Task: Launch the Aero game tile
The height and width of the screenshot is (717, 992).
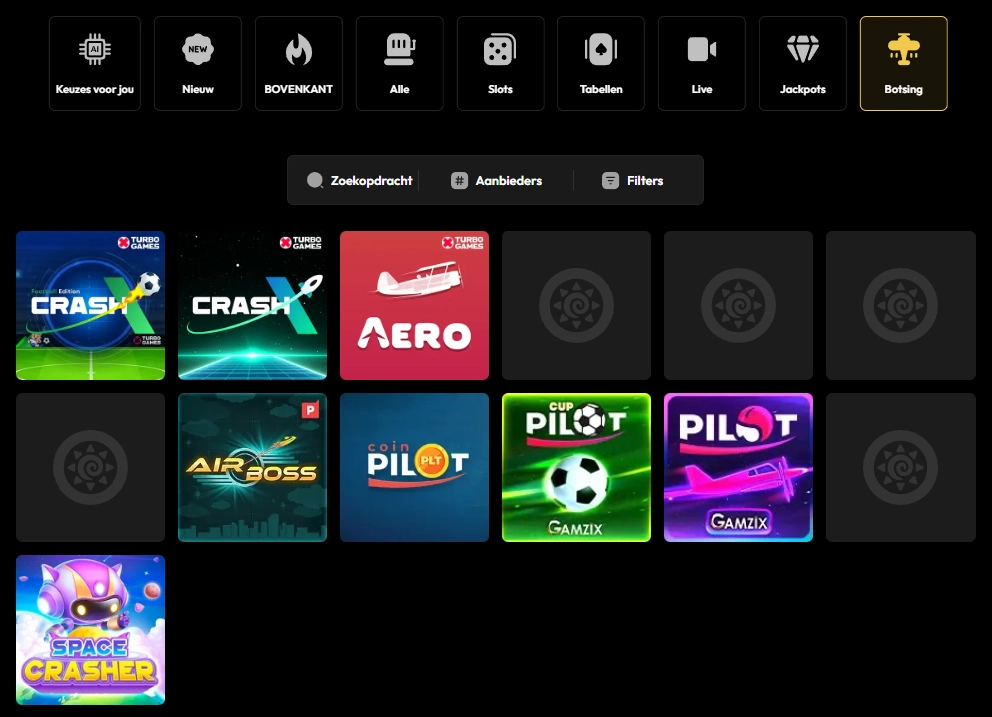Action: click(x=414, y=306)
